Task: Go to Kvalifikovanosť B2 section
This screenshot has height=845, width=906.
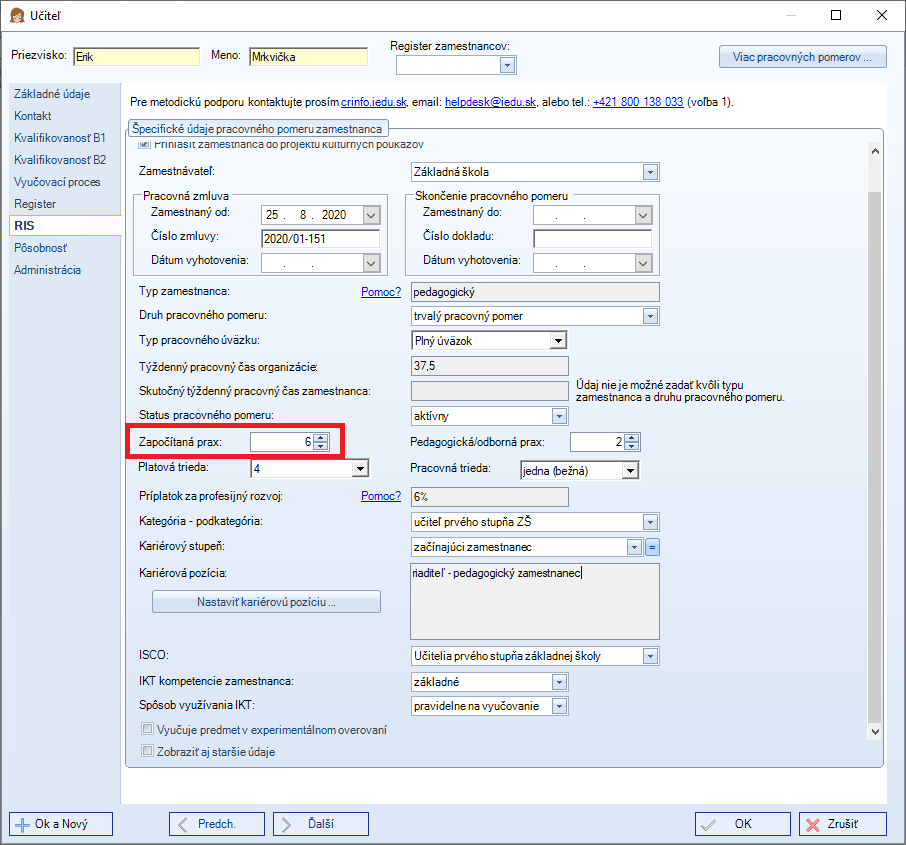Action: click(60, 160)
